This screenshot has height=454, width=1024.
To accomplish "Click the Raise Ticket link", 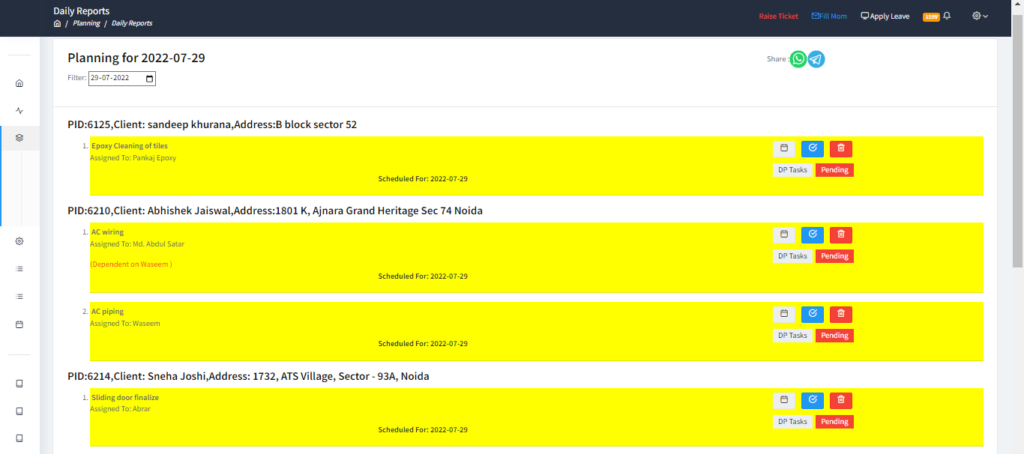I will pyautogui.click(x=778, y=16).
